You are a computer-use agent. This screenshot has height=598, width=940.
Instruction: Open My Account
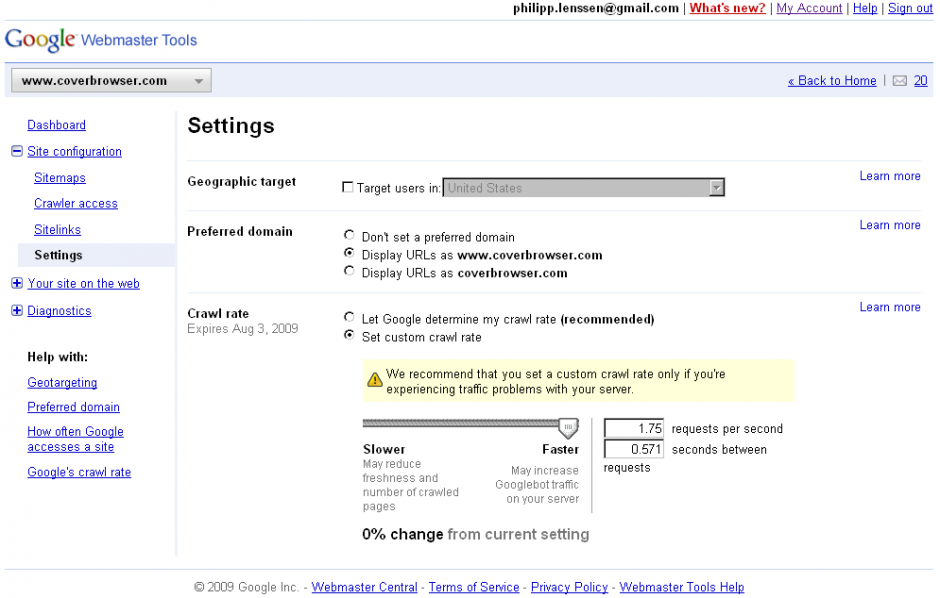(809, 8)
